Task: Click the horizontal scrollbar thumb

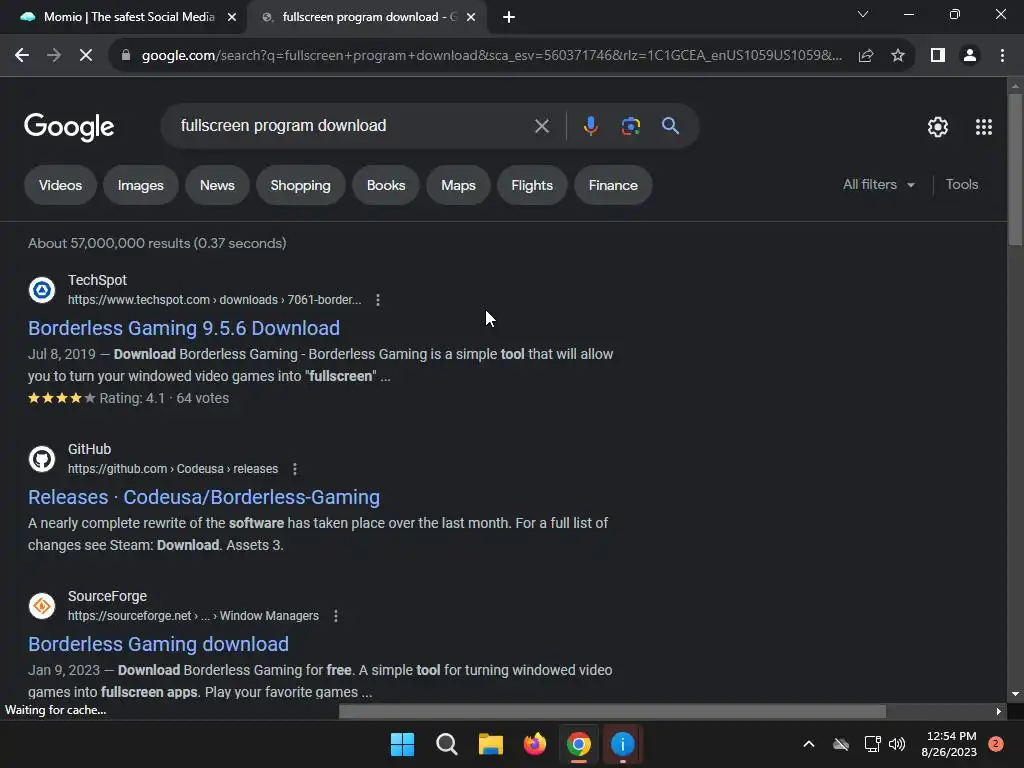Action: click(x=612, y=711)
